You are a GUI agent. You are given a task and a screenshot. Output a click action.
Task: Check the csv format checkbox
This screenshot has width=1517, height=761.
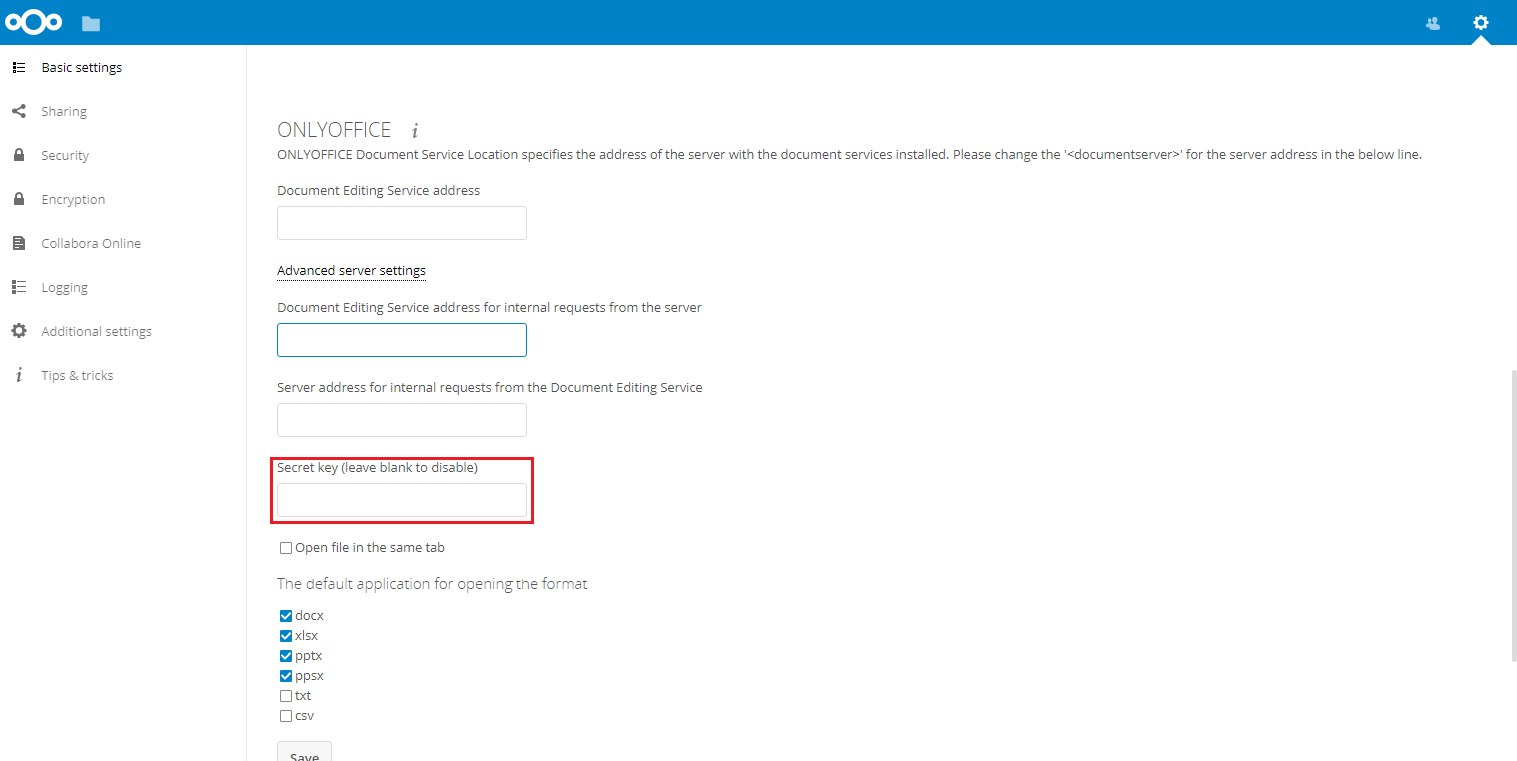[286, 716]
